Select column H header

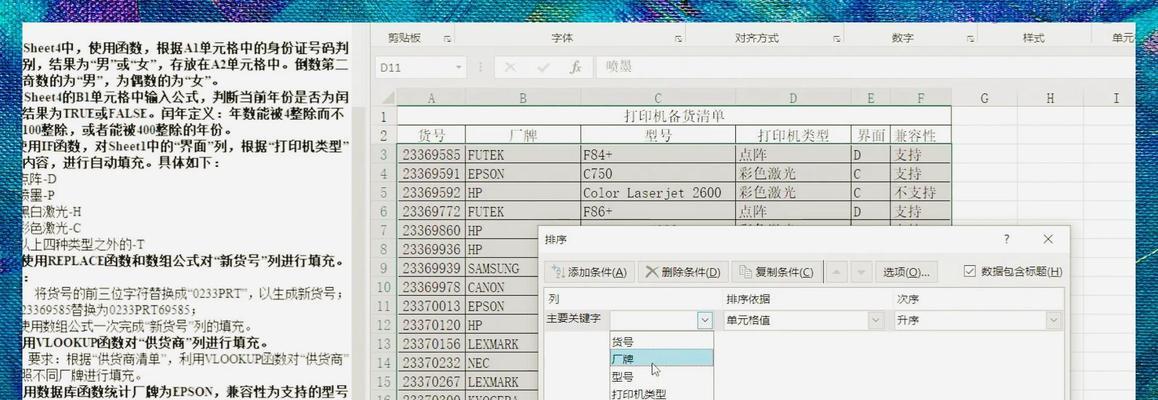tap(1049, 98)
